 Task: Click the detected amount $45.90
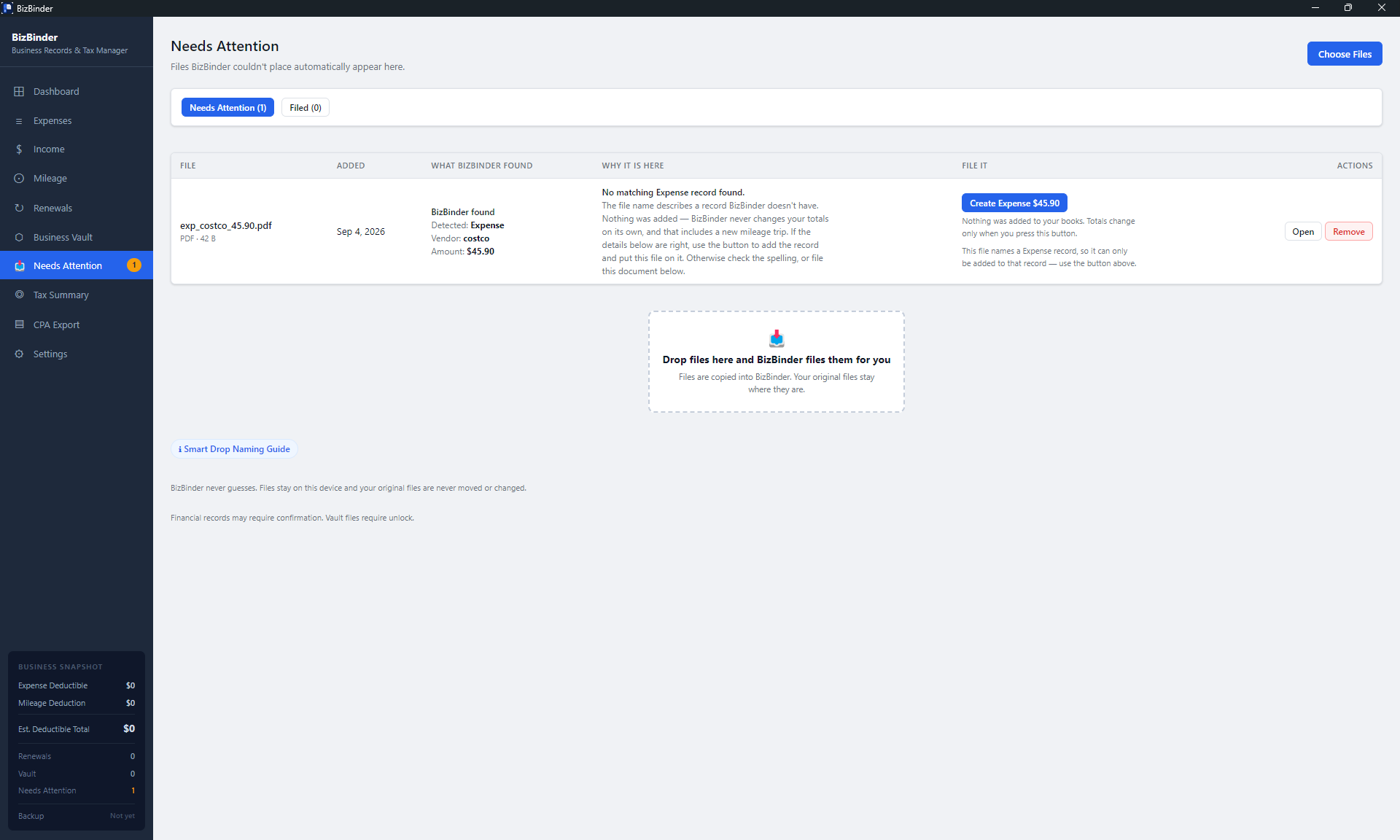pos(481,252)
